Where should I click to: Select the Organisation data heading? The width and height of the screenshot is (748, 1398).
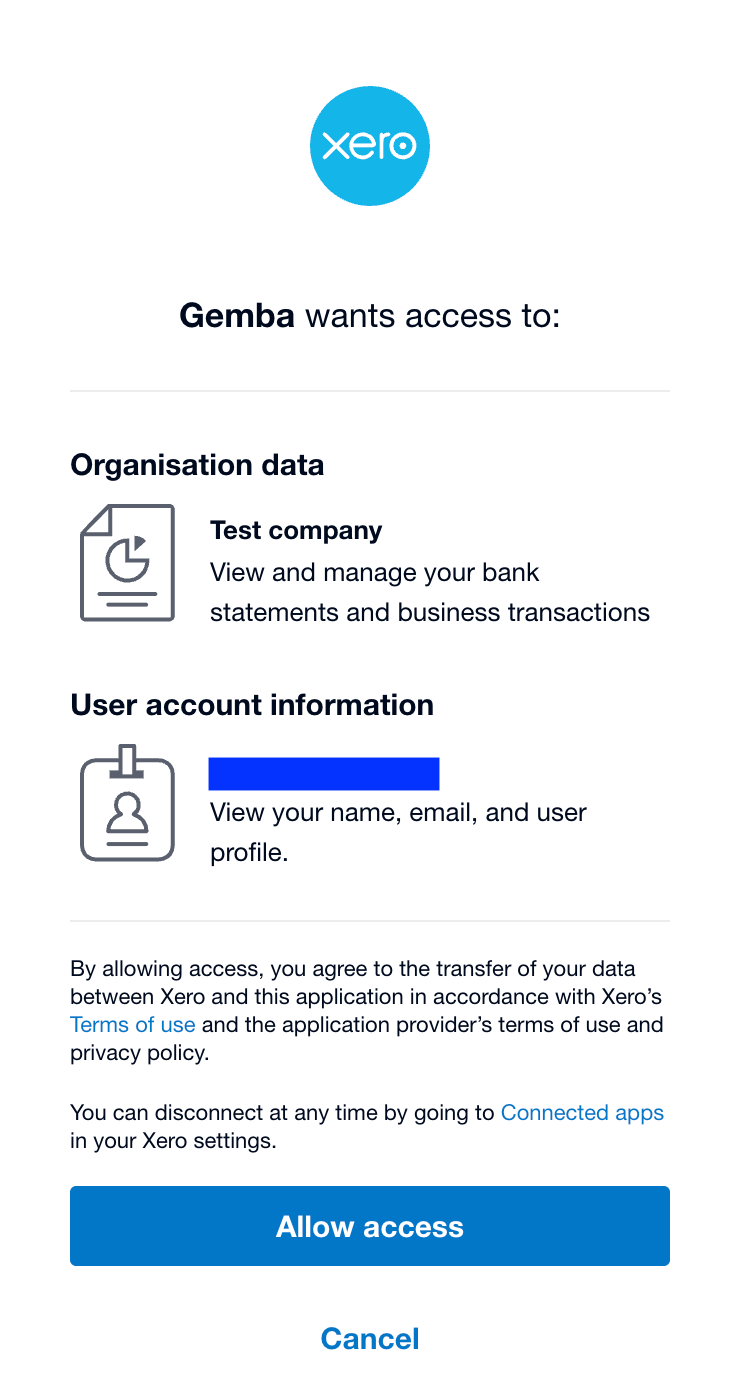coord(197,465)
